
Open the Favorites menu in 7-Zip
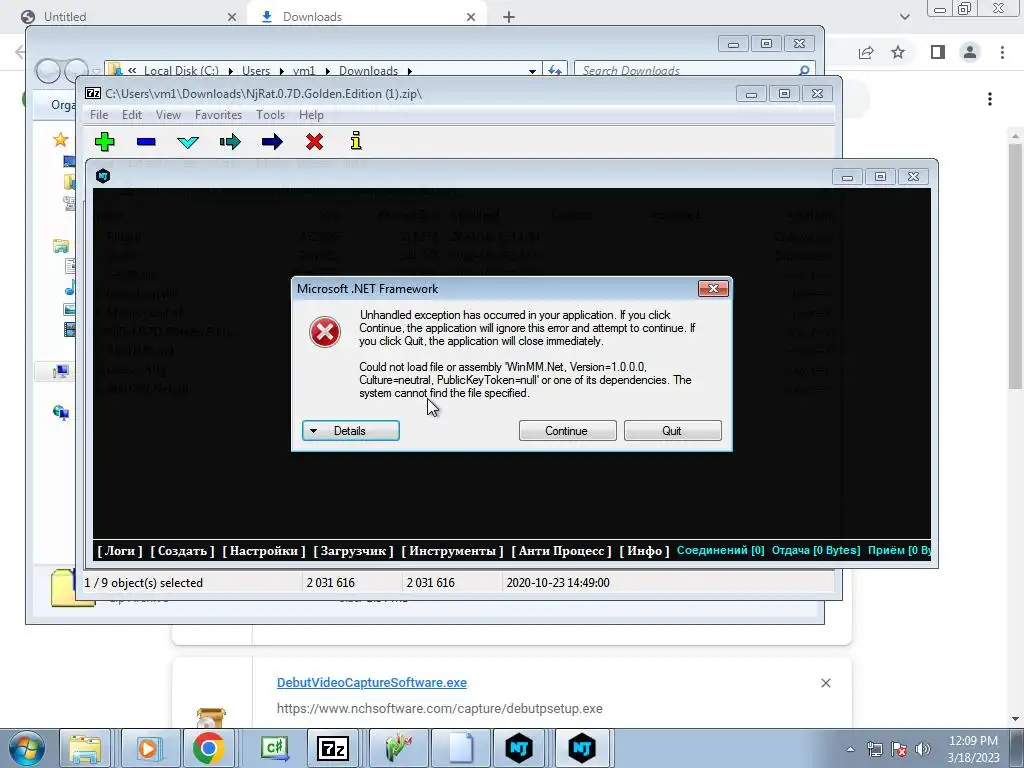(x=218, y=115)
